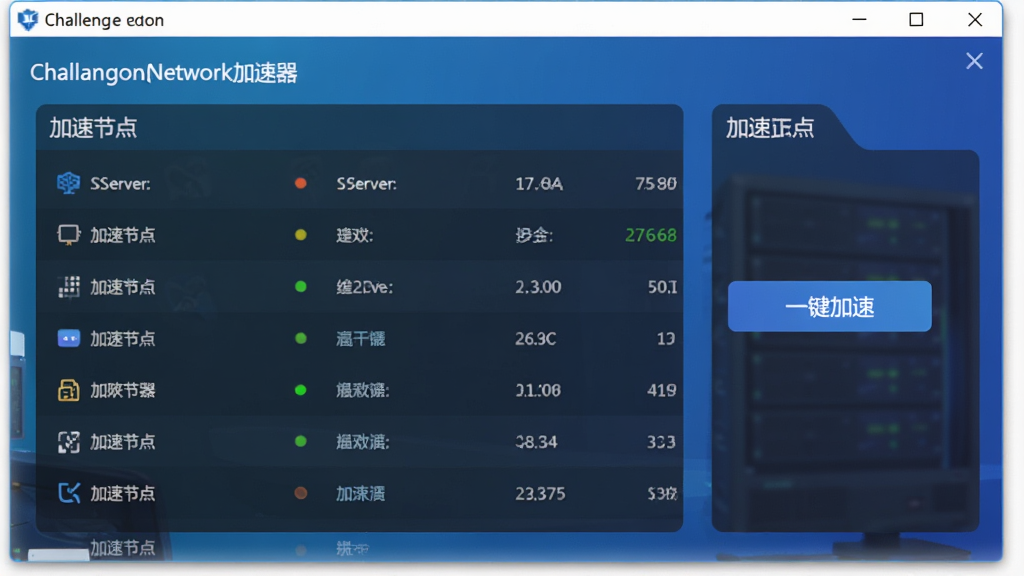Click the yellow status dot in the 27668 row
The width and height of the screenshot is (1024, 576).
click(x=300, y=235)
